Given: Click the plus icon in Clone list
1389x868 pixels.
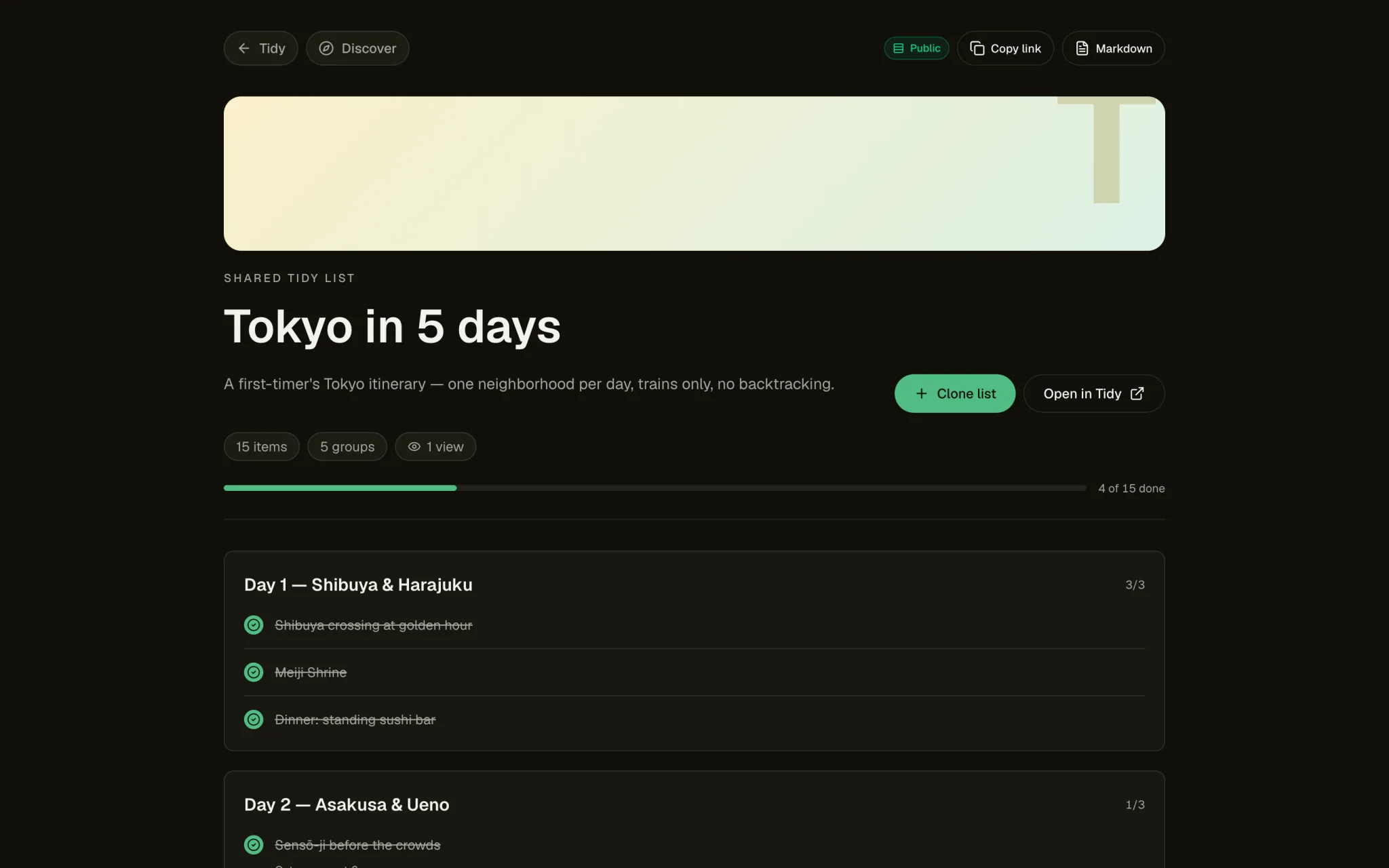Looking at the screenshot, I should tap(921, 393).
